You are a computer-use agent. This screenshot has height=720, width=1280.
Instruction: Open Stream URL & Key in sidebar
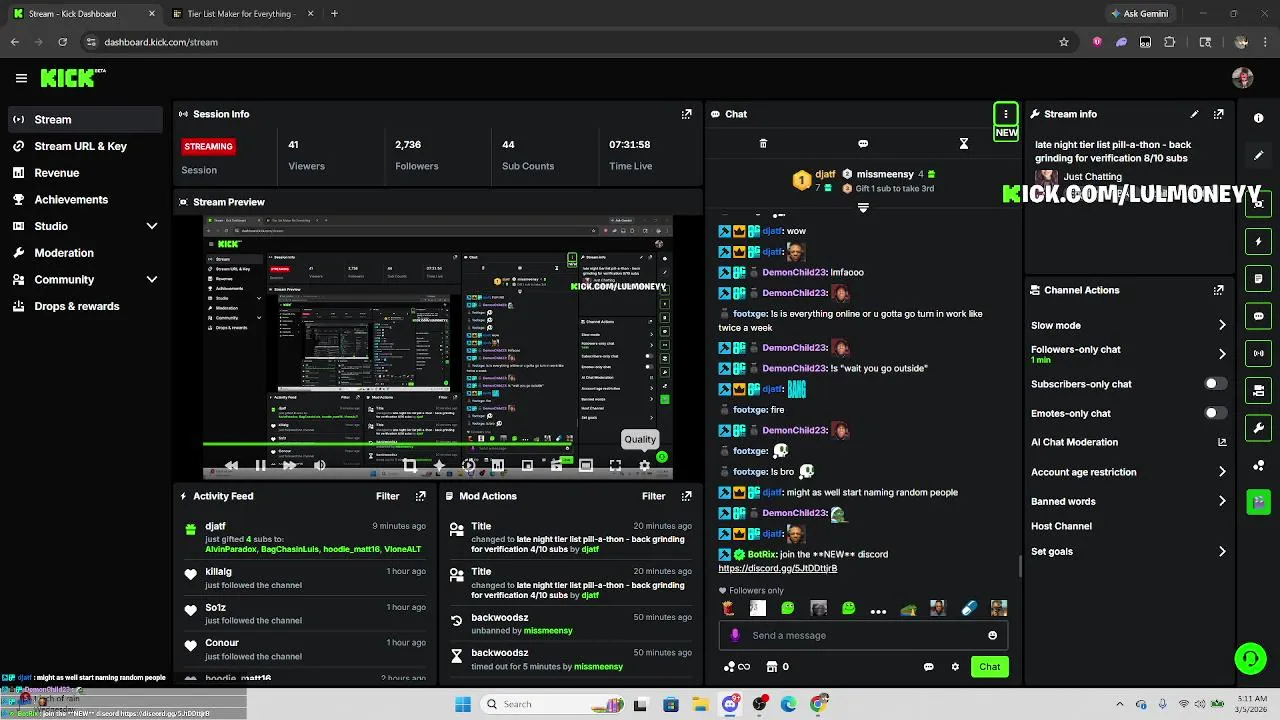point(81,146)
